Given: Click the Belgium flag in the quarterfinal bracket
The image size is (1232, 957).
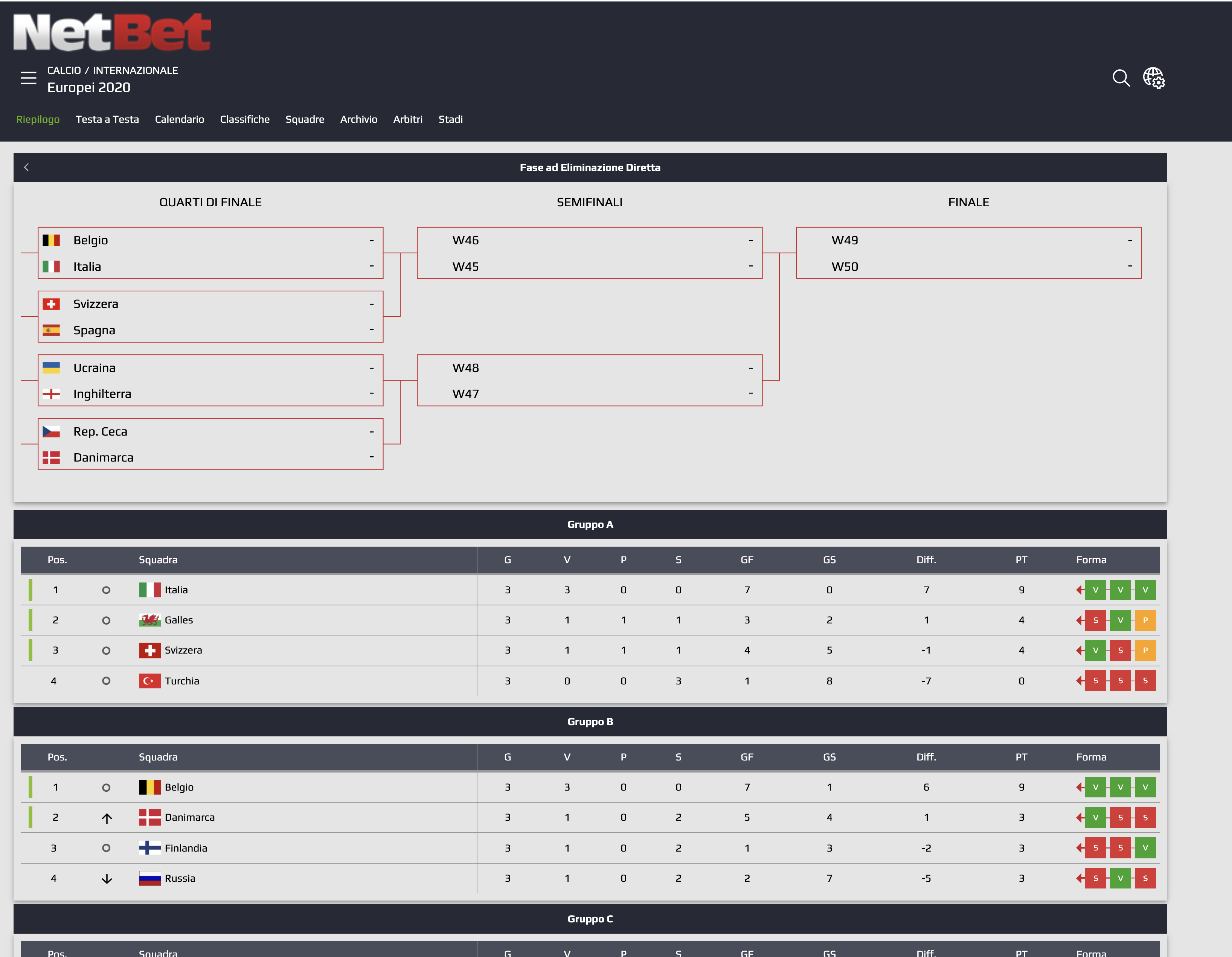Looking at the screenshot, I should point(52,240).
